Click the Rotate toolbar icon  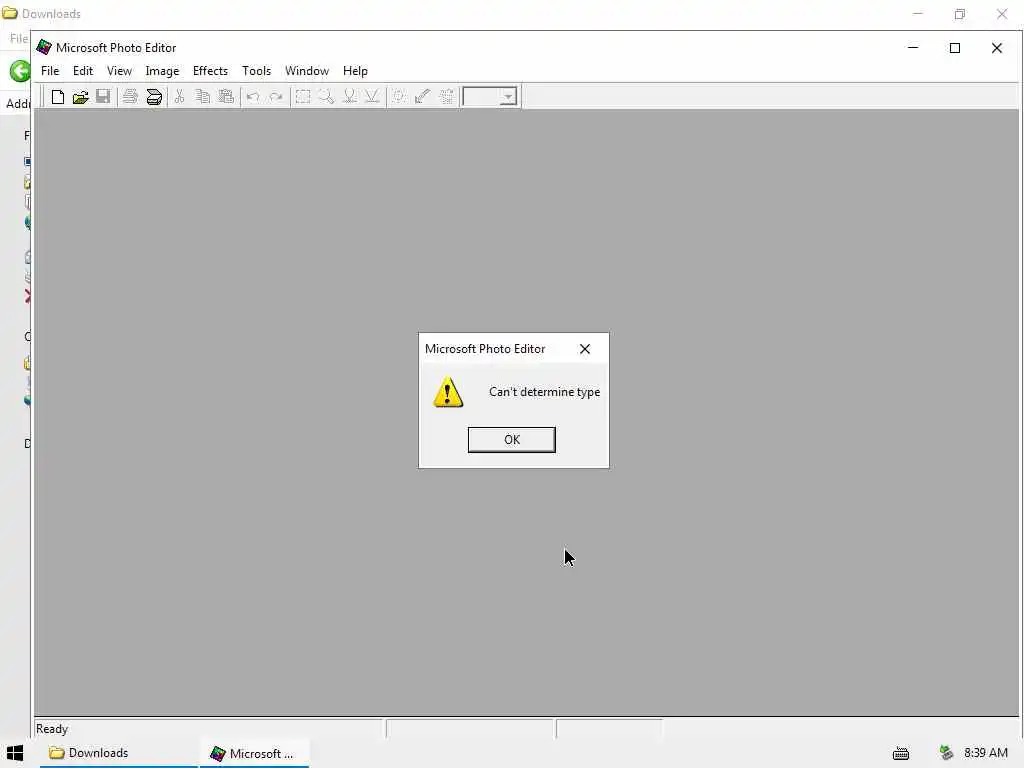[x=446, y=97]
